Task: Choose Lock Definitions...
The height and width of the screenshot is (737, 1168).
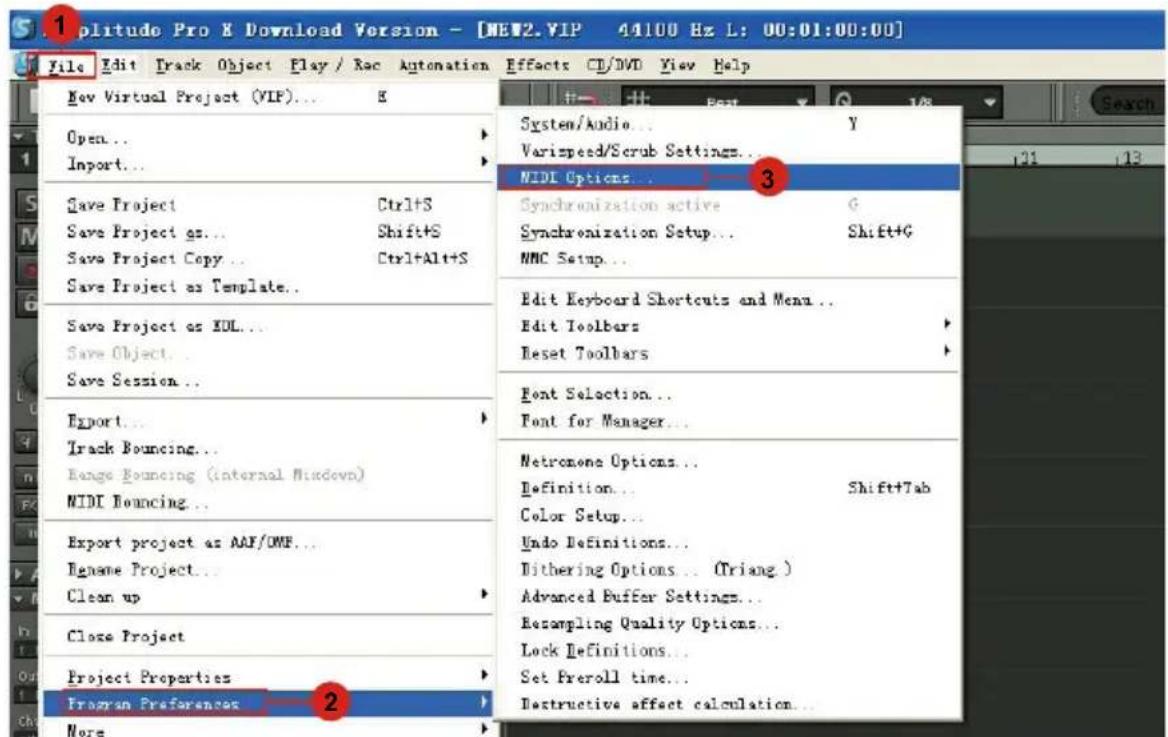Action: click(x=729, y=651)
